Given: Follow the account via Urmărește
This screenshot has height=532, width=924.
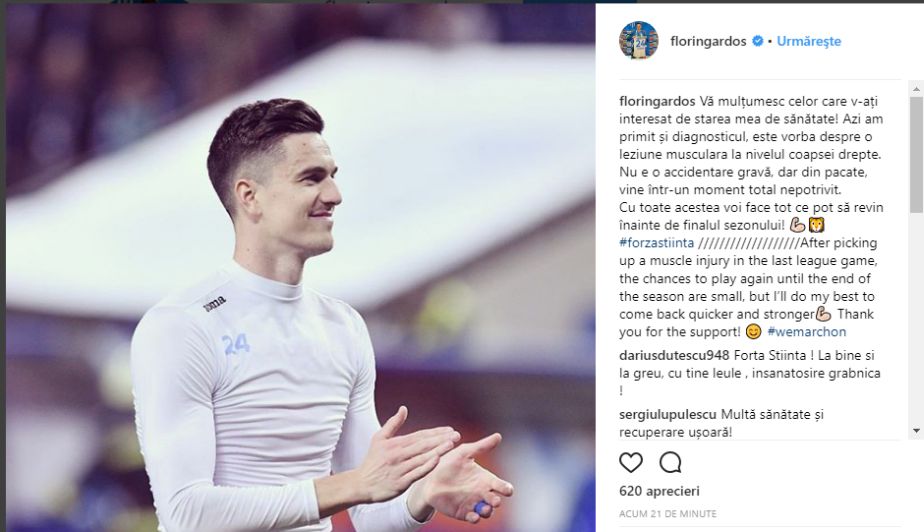Looking at the screenshot, I should [808, 41].
